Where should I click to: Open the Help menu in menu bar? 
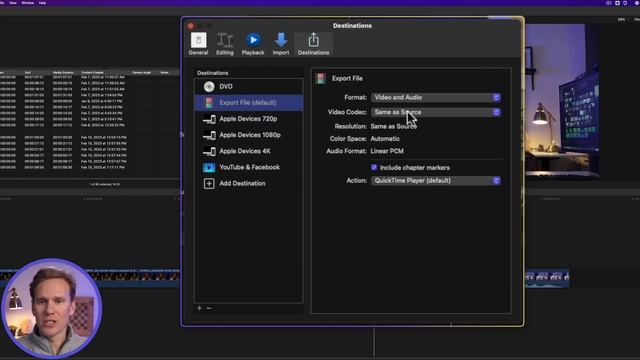pyautogui.click(x=42, y=3)
